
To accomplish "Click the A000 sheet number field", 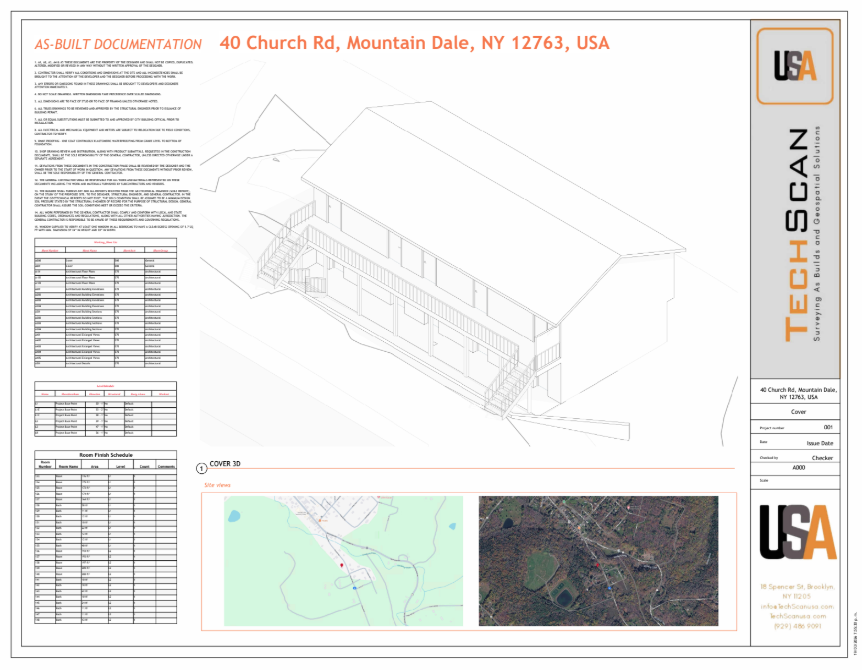I will tap(798, 467).
